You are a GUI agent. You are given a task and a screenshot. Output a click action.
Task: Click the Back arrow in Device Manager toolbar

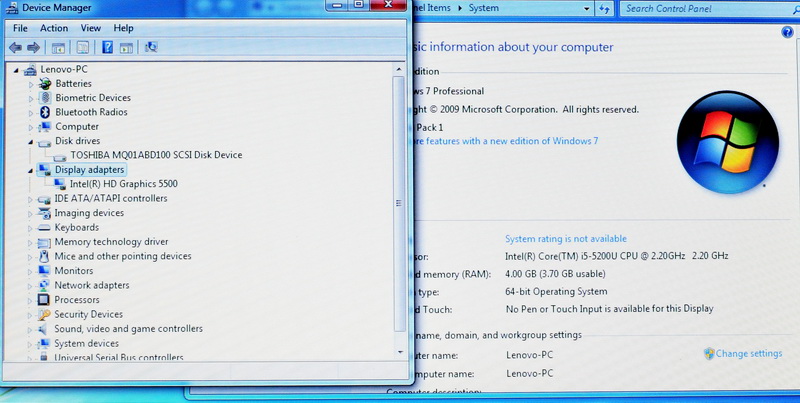pyautogui.click(x=15, y=48)
